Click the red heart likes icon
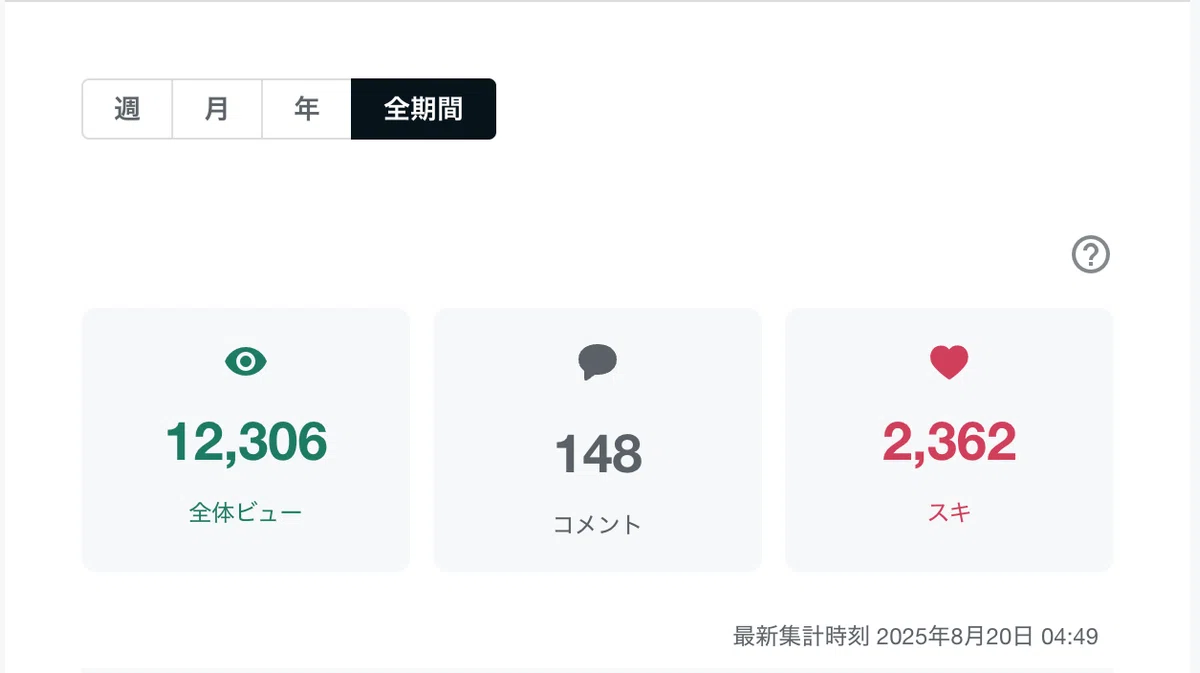The image size is (1200, 673). [x=949, y=362]
